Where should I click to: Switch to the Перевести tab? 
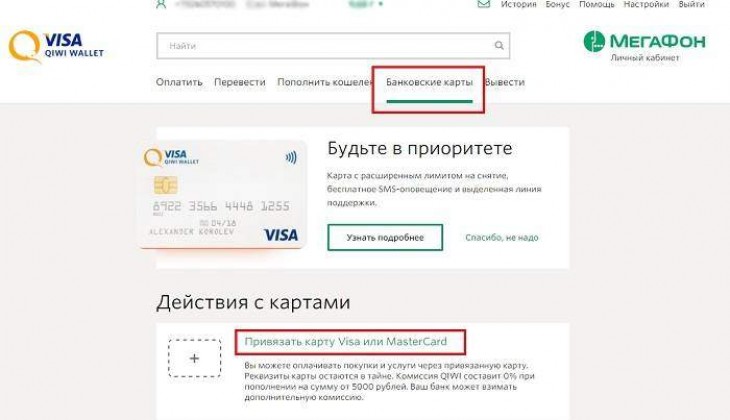click(x=240, y=82)
